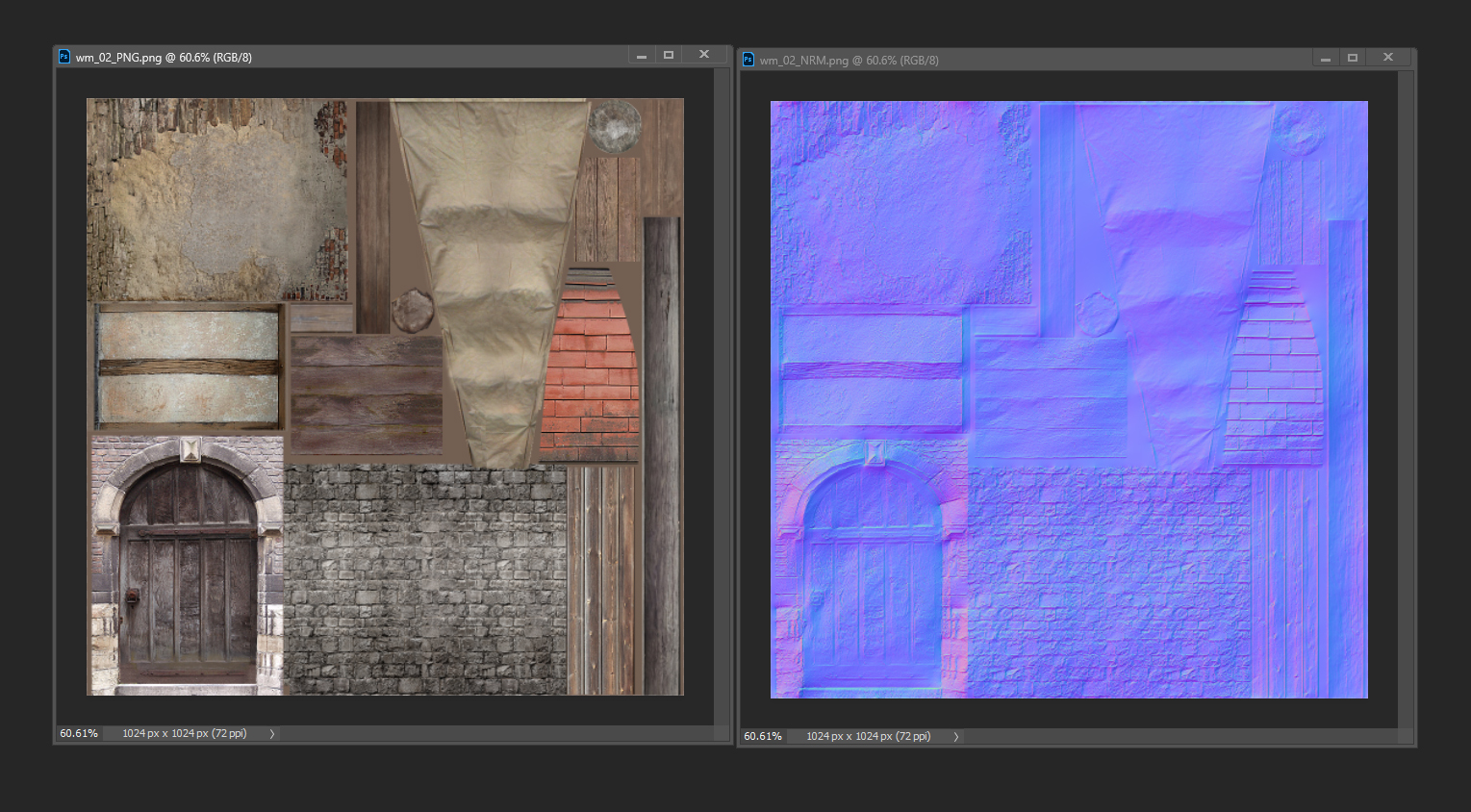Screen dimensions: 1471x812
Task: Close the wm_02_NRM.png normal map window
Action: pos(1388,58)
